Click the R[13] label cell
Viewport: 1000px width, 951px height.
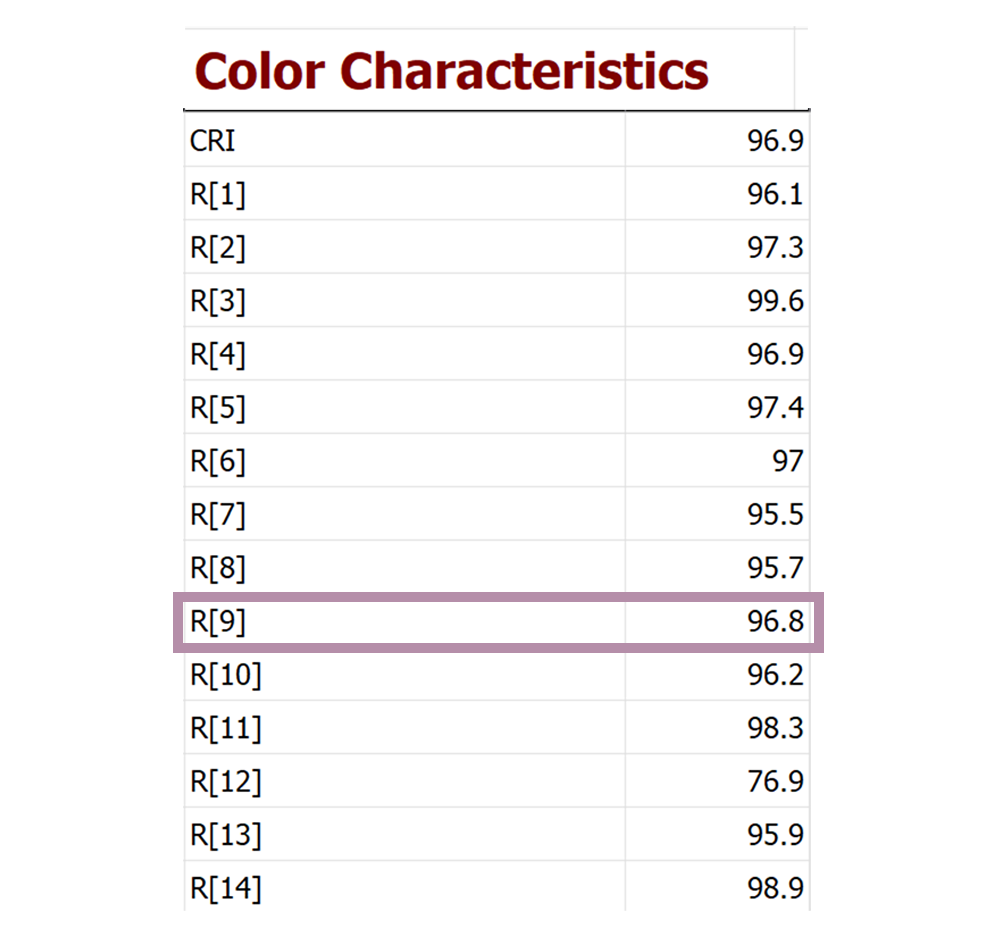(x=225, y=835)
